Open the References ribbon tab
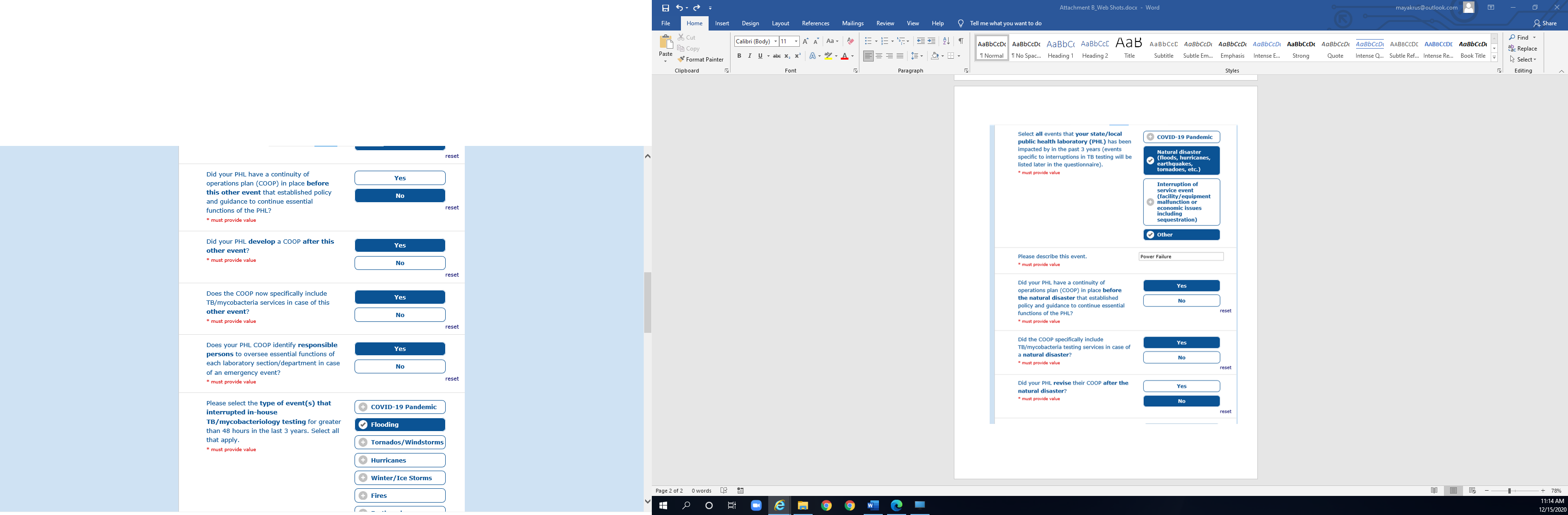The height and width of the screenshot is (515, 1568). [x=815, y=23]
